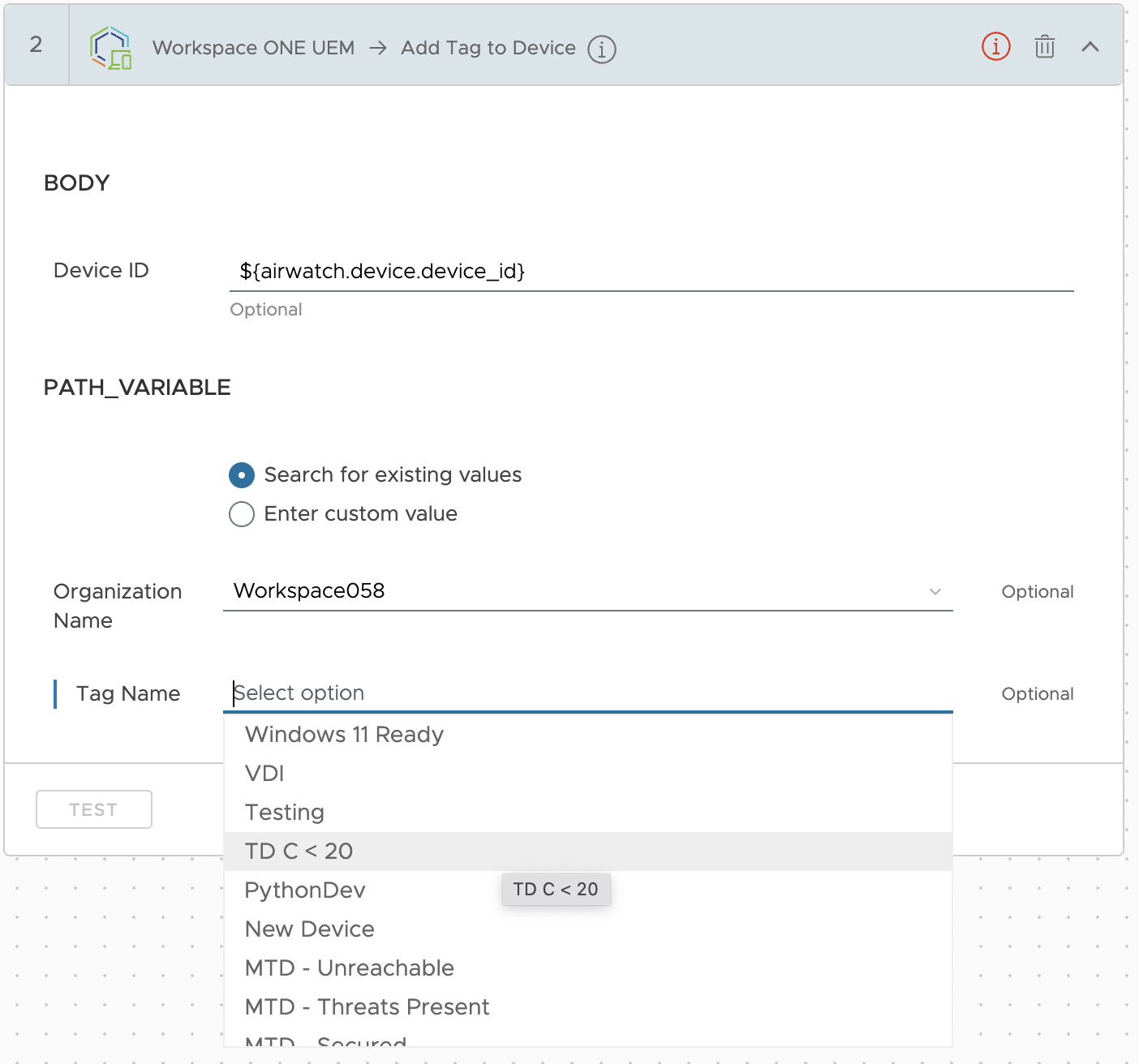The width and height of the screenshot is (1139, 1064).
Task: Choose the VDI tag
Action: coord(264,773)
